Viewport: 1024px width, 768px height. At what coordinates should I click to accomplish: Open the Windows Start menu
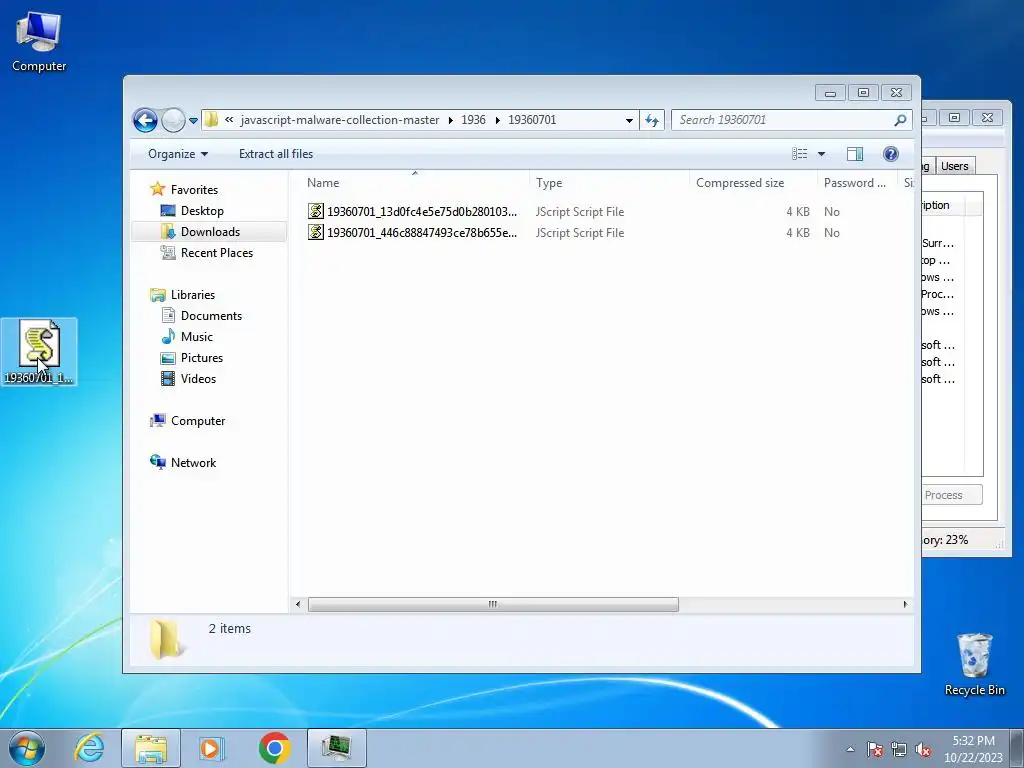point(27,748)
